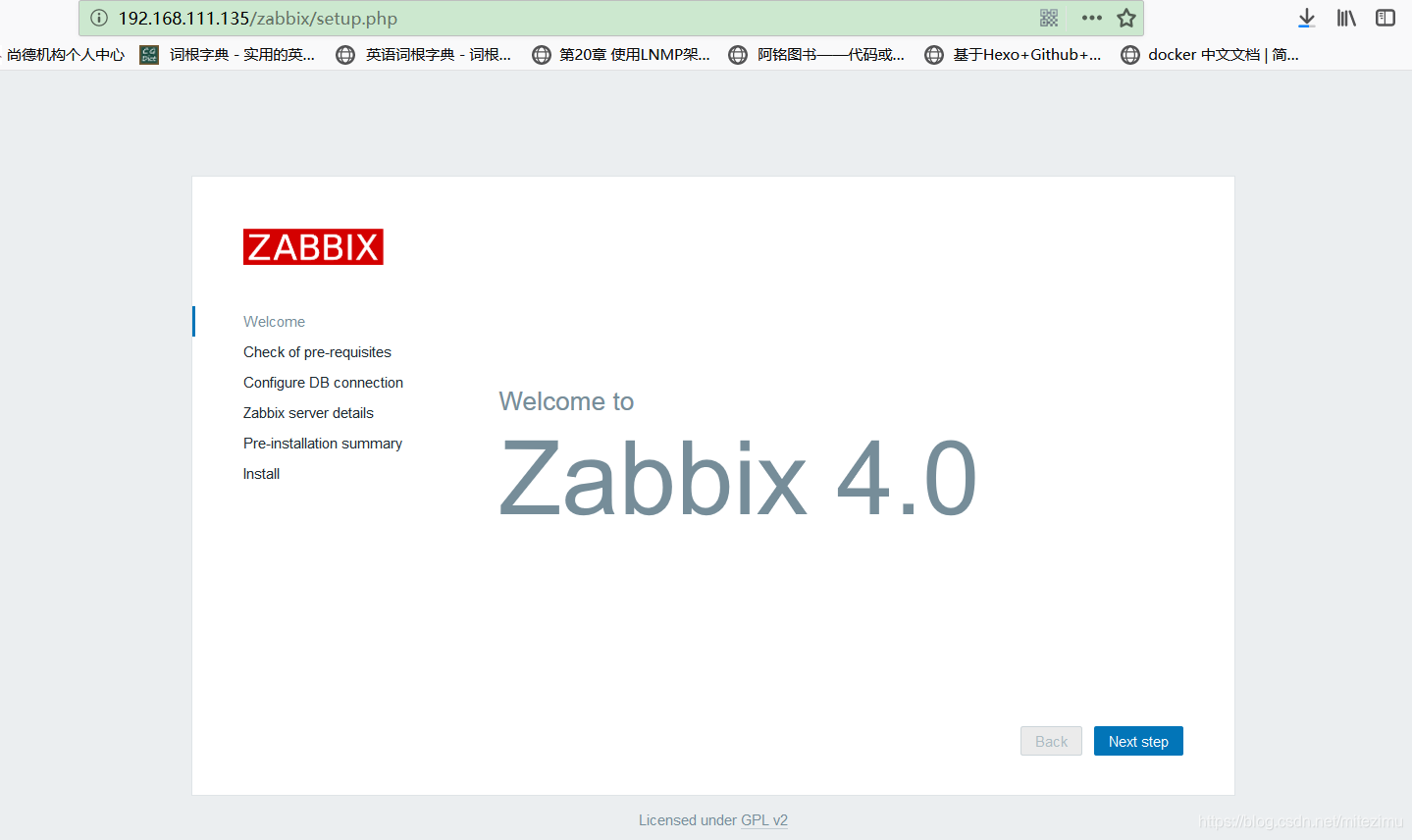Select Pre-installation summary step
The width and height of the screenshot is (1412, 840).
pos(323,444)
